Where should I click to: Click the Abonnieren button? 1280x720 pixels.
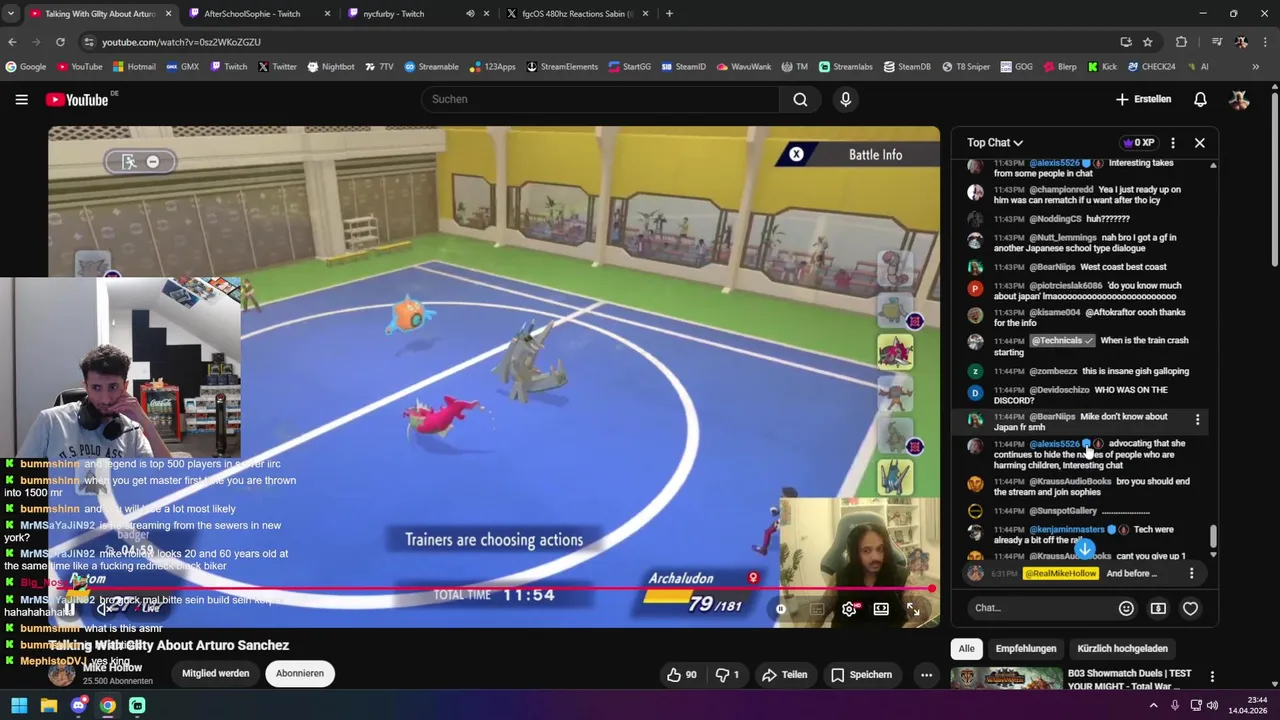pos(300,674)
